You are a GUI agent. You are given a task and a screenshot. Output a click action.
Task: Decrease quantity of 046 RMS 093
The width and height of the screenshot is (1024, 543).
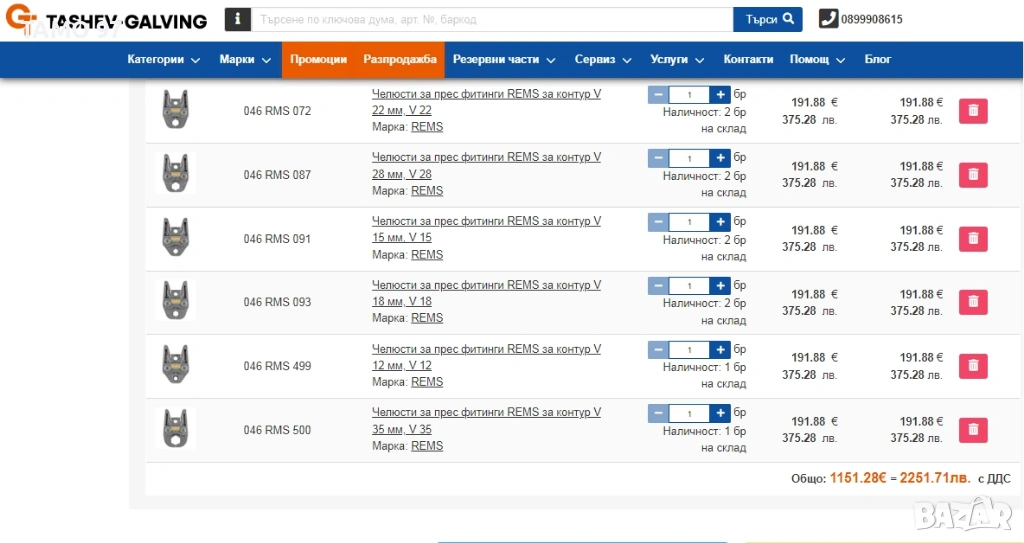(x=658, y=286)
